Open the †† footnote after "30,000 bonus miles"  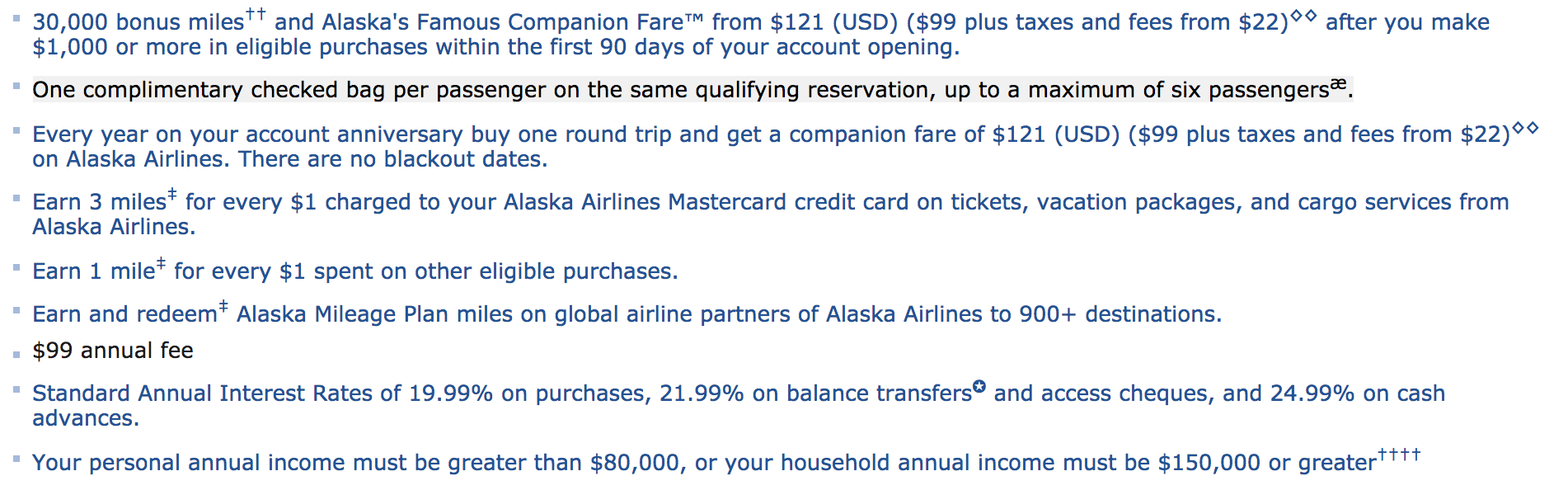click(x=256, y=14)
